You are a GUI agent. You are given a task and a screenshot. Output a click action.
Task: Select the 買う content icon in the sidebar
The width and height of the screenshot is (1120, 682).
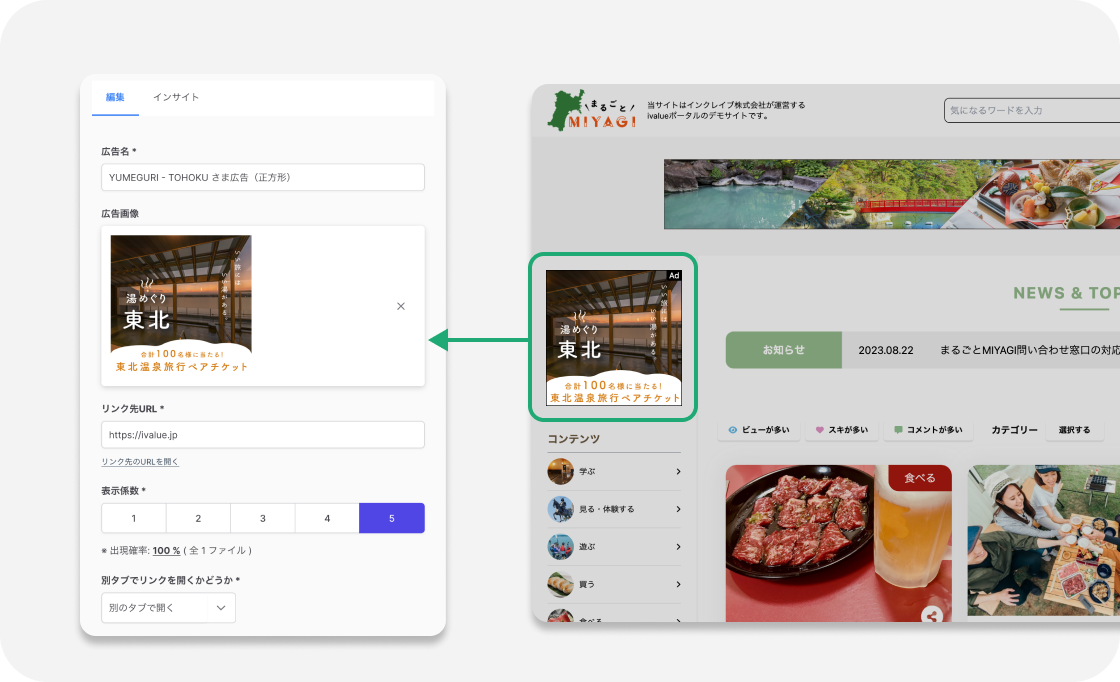point(559,584)
